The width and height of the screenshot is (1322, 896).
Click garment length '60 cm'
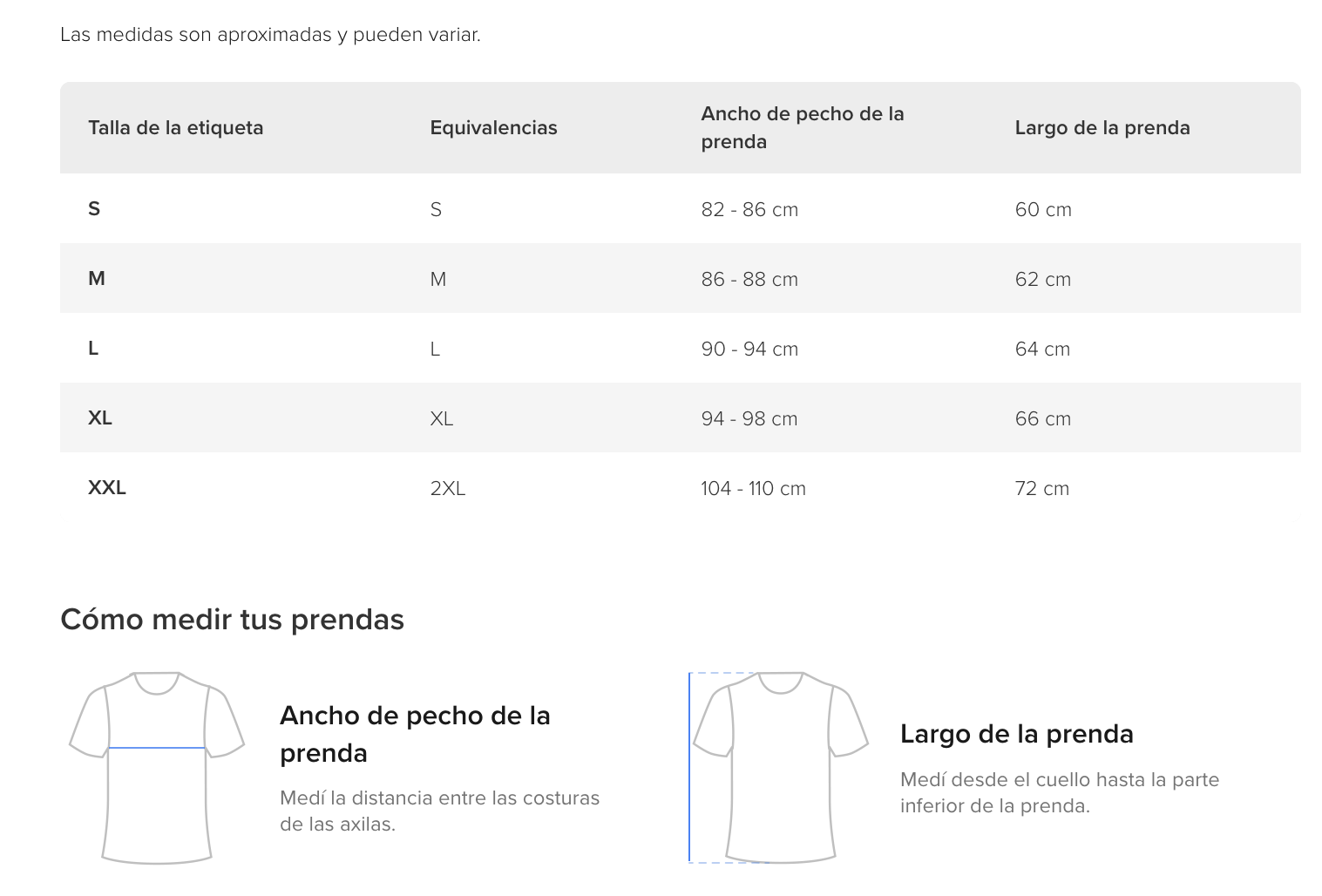(1043, 210)
